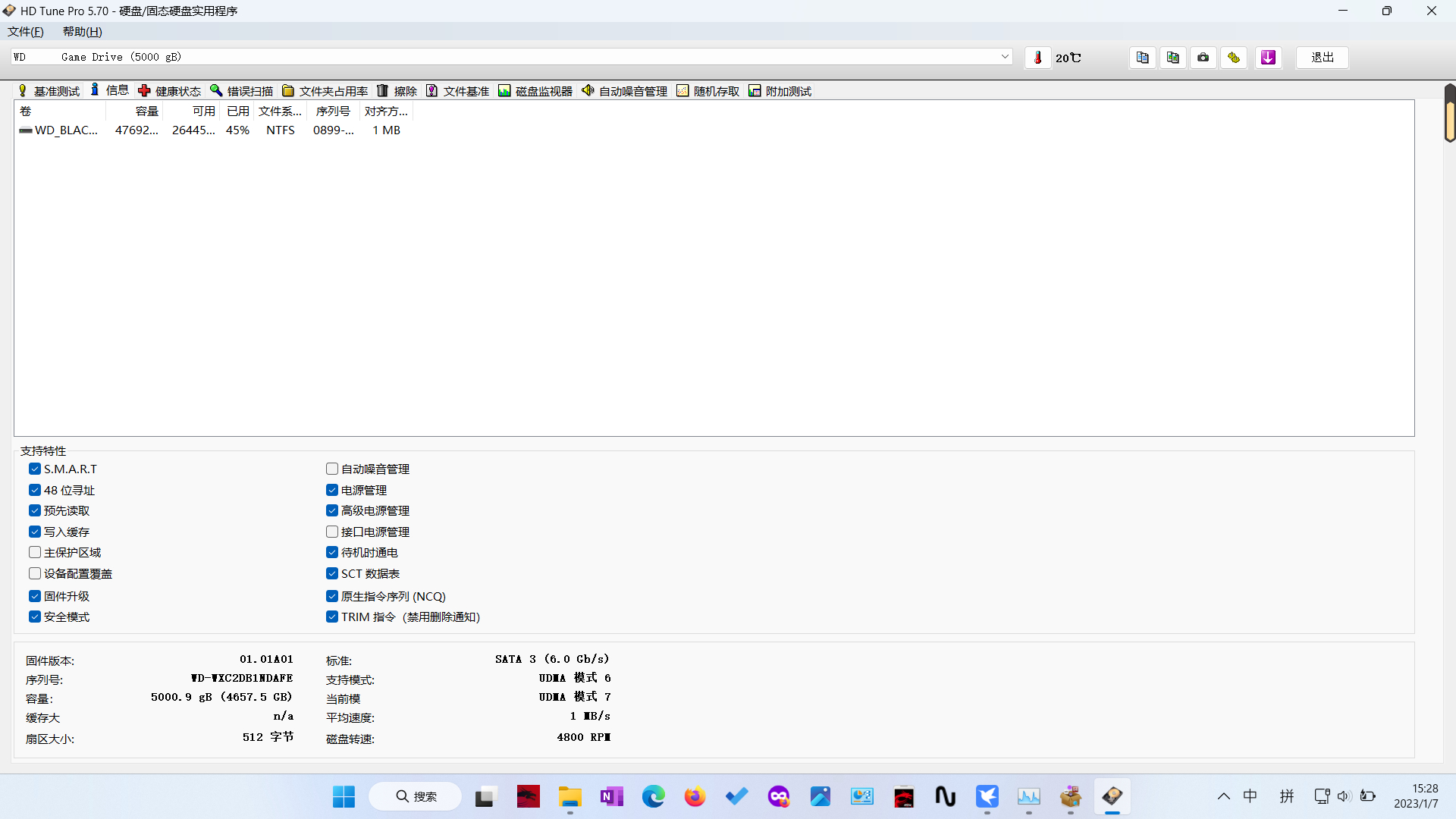The height and width of the screenshot is (819, 1456).
Task: Click the 可用 column header
Action: pyautogui.click(x=191, y=111)
